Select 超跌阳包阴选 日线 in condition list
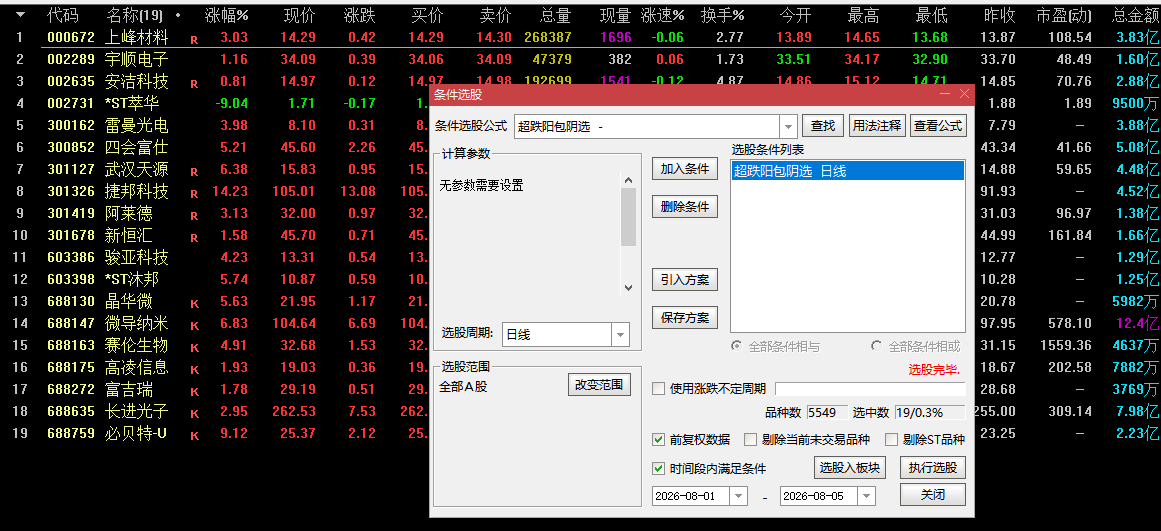 tap(848, 171)
